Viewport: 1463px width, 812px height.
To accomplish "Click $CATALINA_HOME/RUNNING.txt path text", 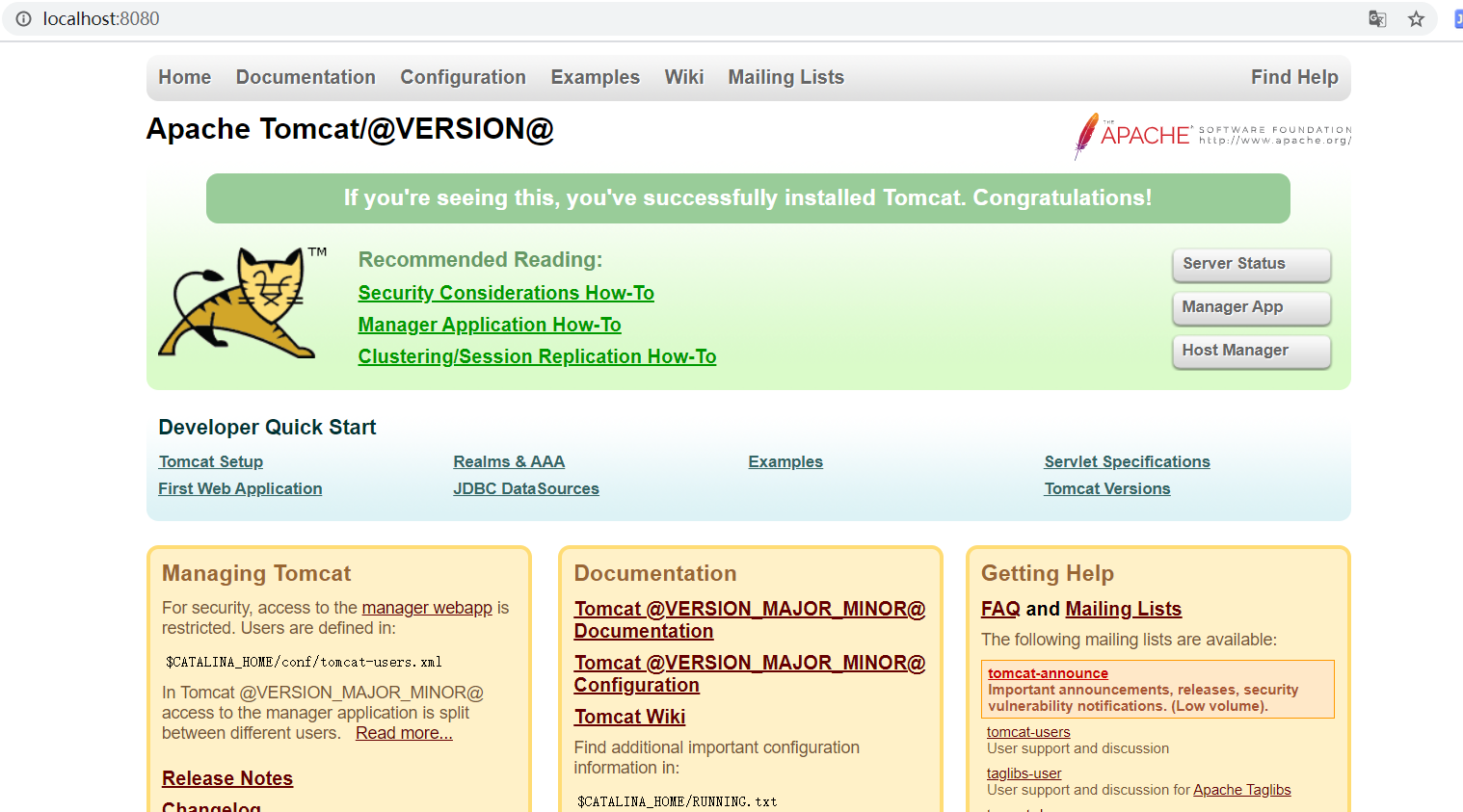I will coord(677,801).
